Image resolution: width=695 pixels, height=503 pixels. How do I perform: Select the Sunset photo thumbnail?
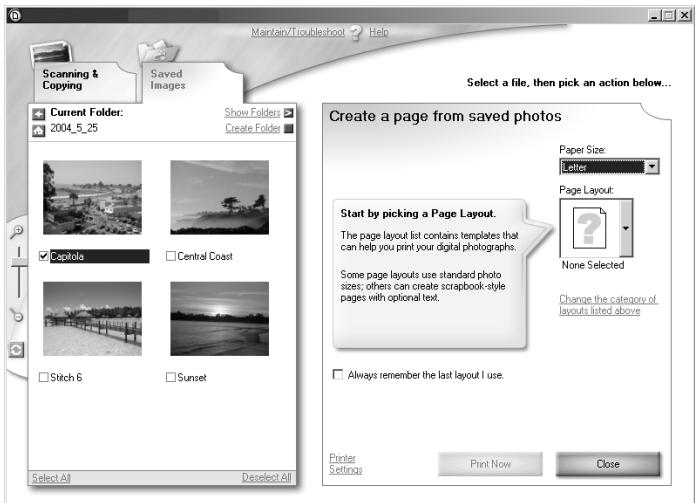(x=219, y=319)
